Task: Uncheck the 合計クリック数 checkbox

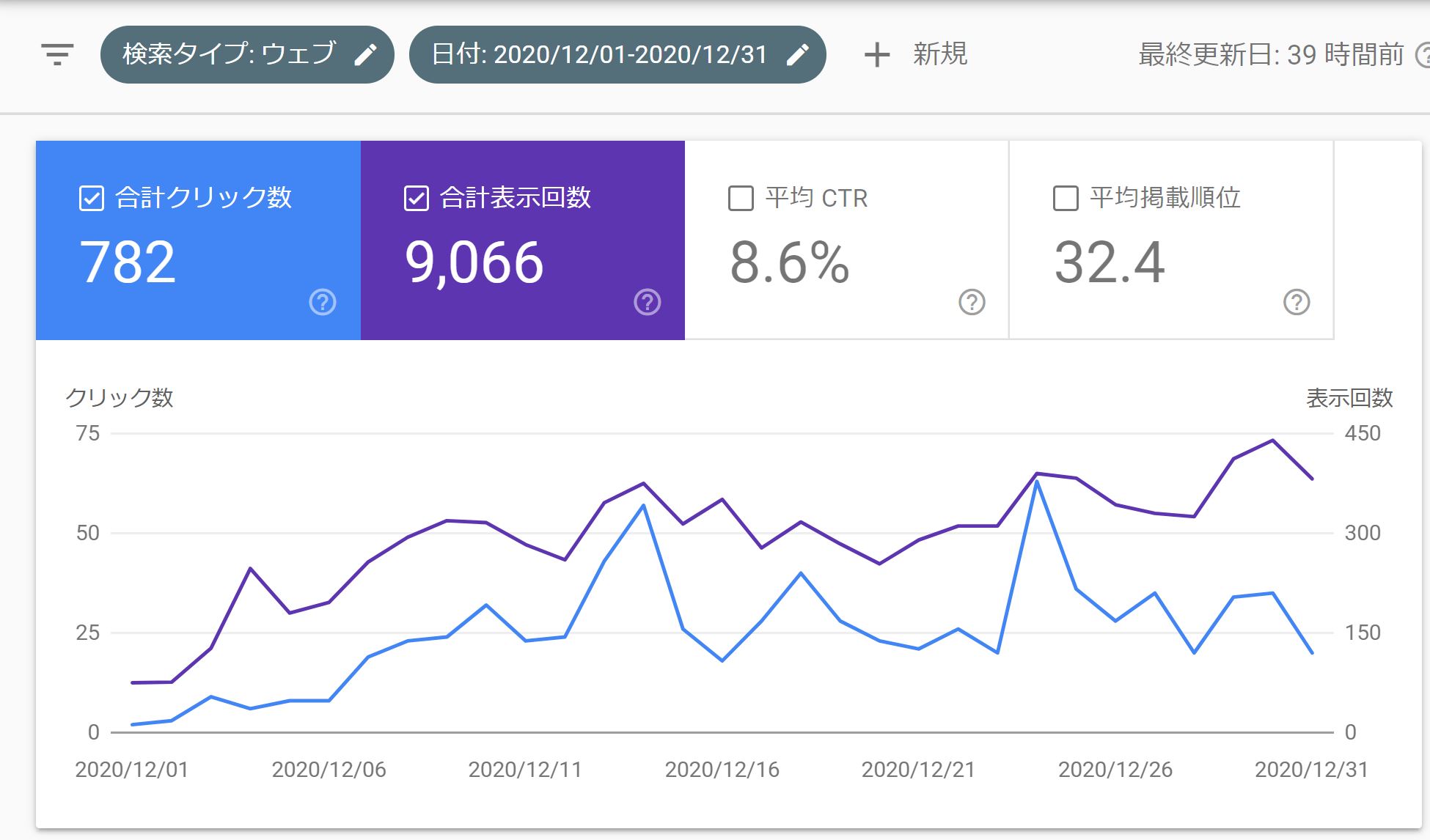Action: pos(92,198)
